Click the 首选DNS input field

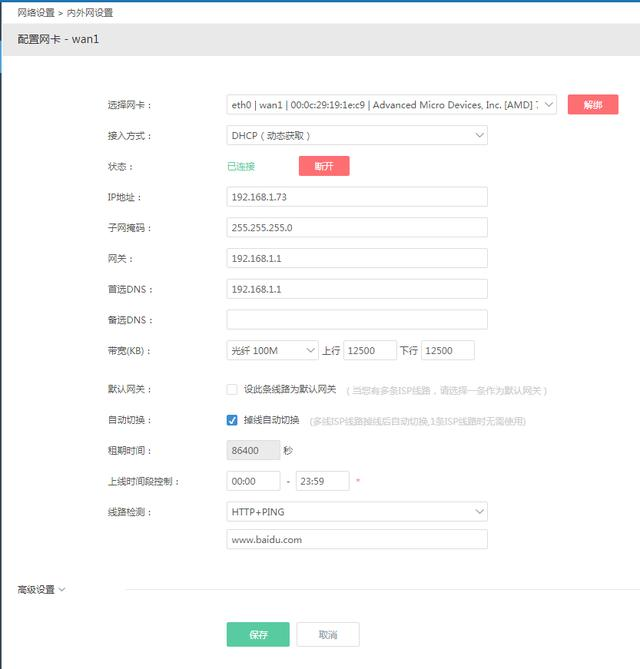point(357,289)
